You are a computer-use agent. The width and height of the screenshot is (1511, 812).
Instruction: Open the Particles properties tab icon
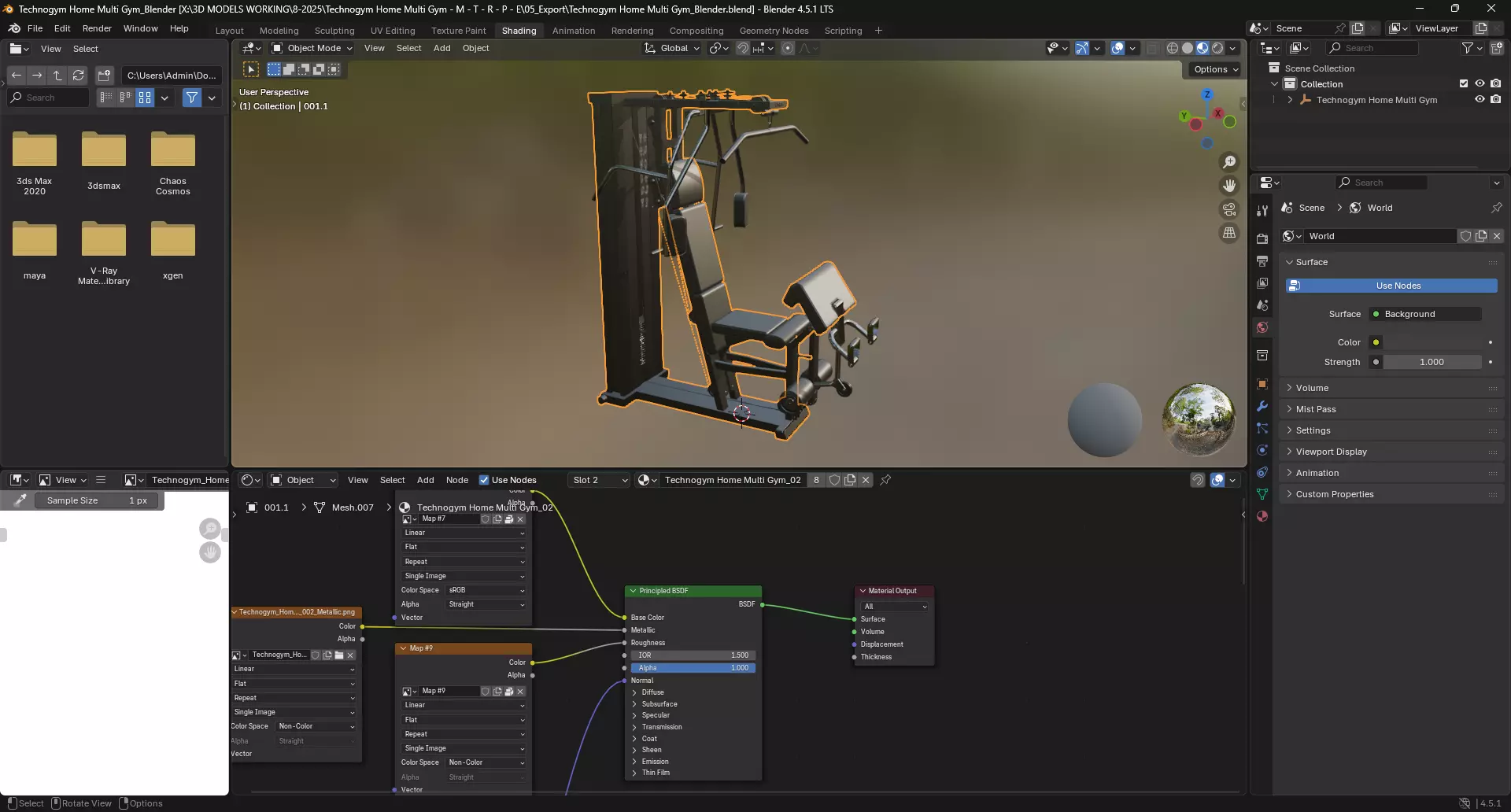(1262, 428)
